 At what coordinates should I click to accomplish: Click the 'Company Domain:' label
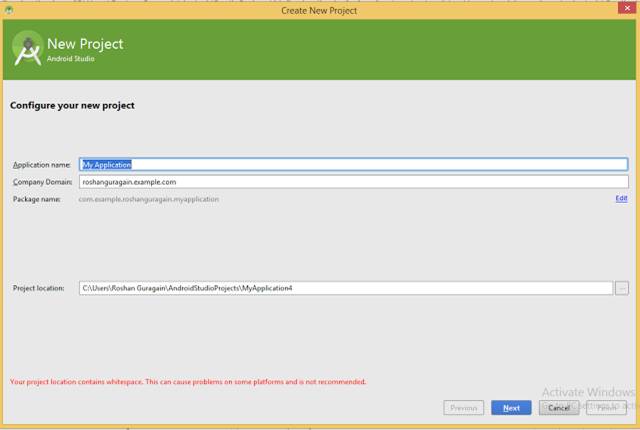(42, 182)
